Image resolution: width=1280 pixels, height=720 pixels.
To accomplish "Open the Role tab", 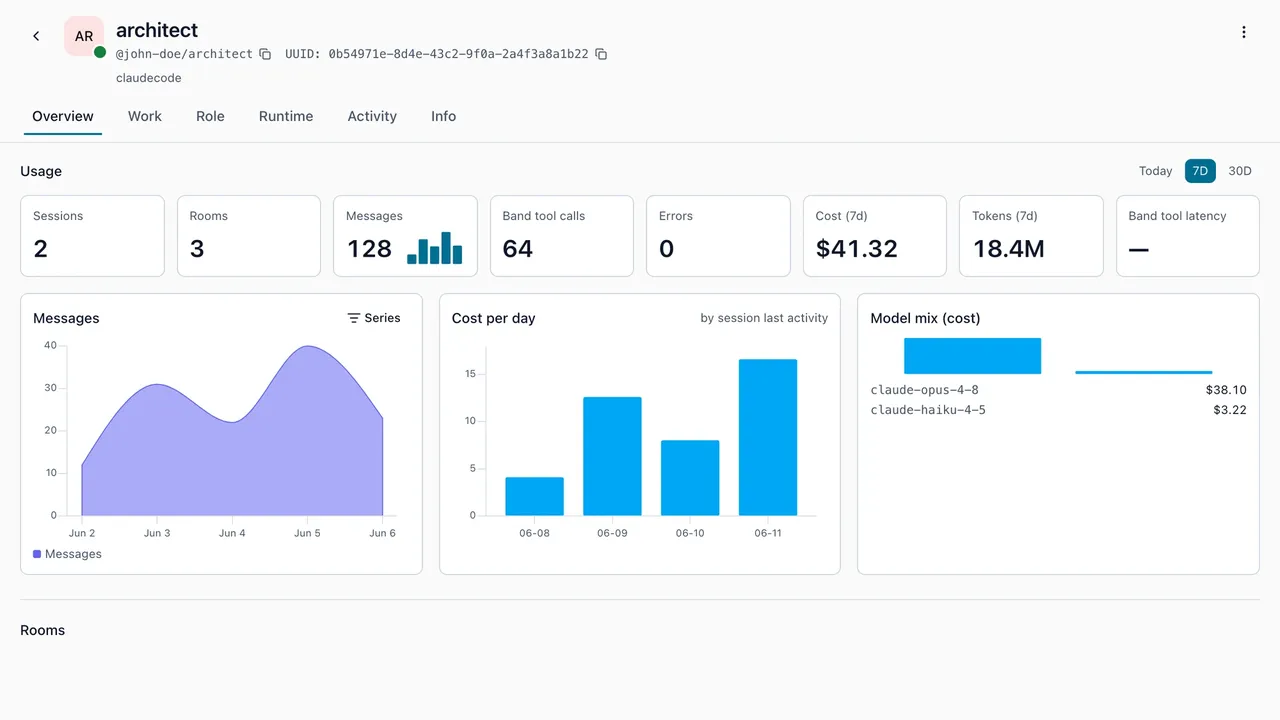I will point(210,116).
